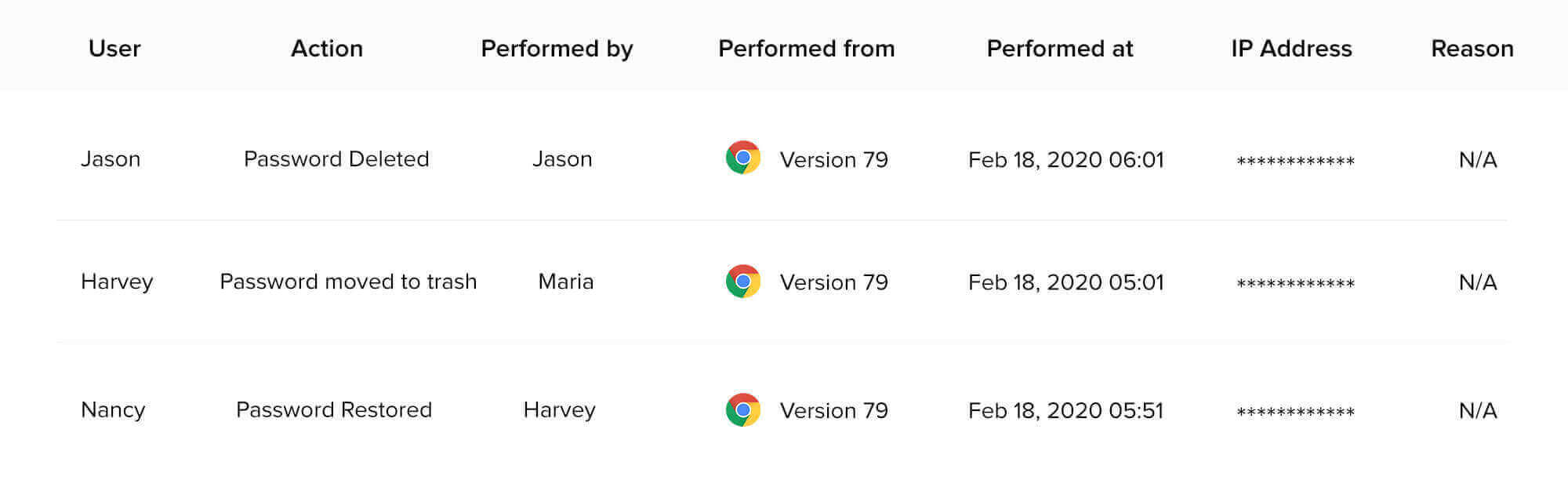This screenshot has width=1568, height=491.
Task: Select the Password moved to trash entry
Action: 348,282
